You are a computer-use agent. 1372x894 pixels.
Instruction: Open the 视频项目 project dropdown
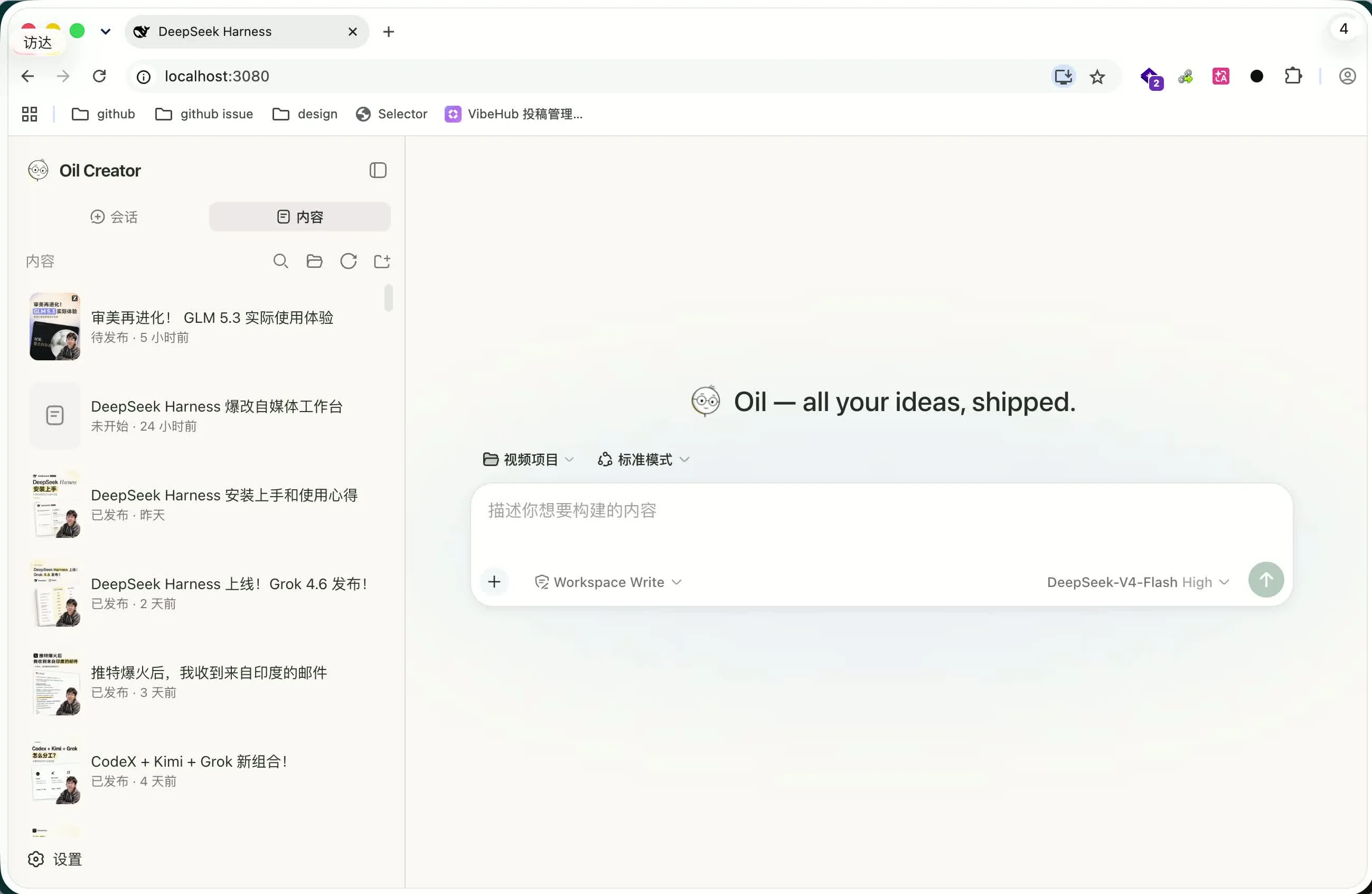pos(529,460)
